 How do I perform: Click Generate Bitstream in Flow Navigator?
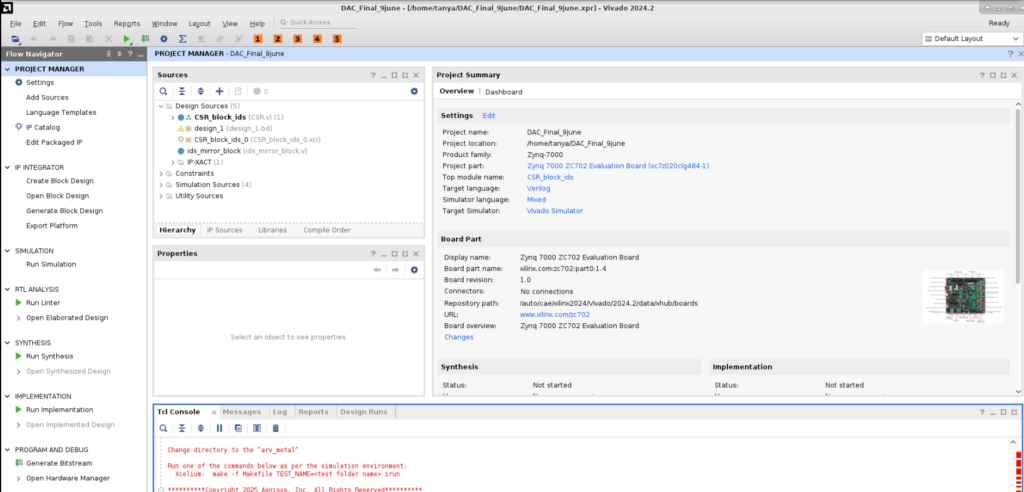[59, 463]
